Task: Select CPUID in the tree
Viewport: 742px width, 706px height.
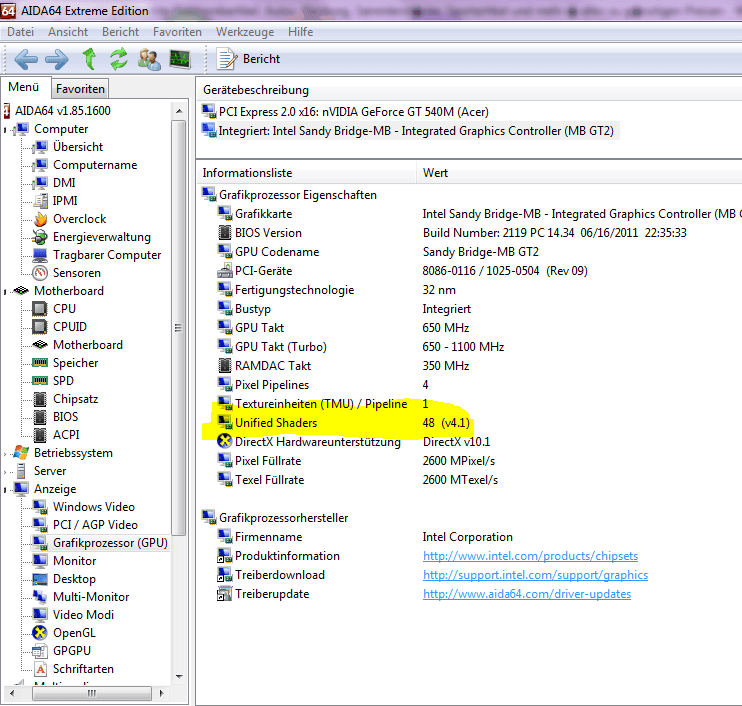Action: tap(70, 327)
